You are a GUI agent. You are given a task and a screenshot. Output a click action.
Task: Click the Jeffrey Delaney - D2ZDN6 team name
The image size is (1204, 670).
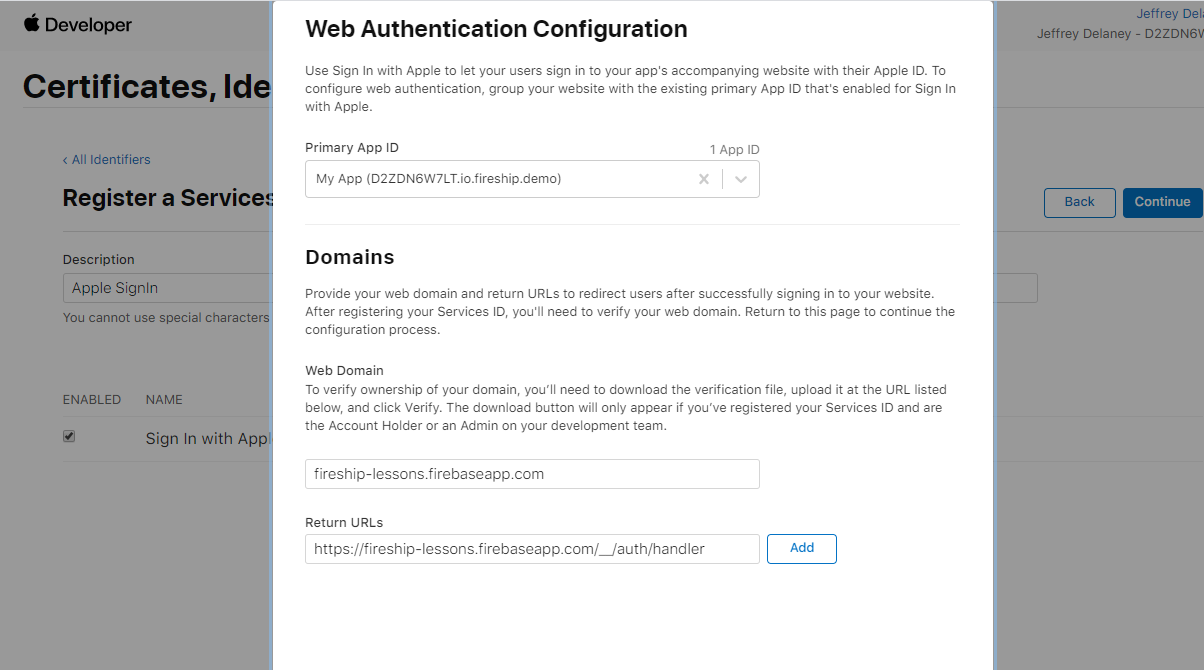pos(1120,33)
